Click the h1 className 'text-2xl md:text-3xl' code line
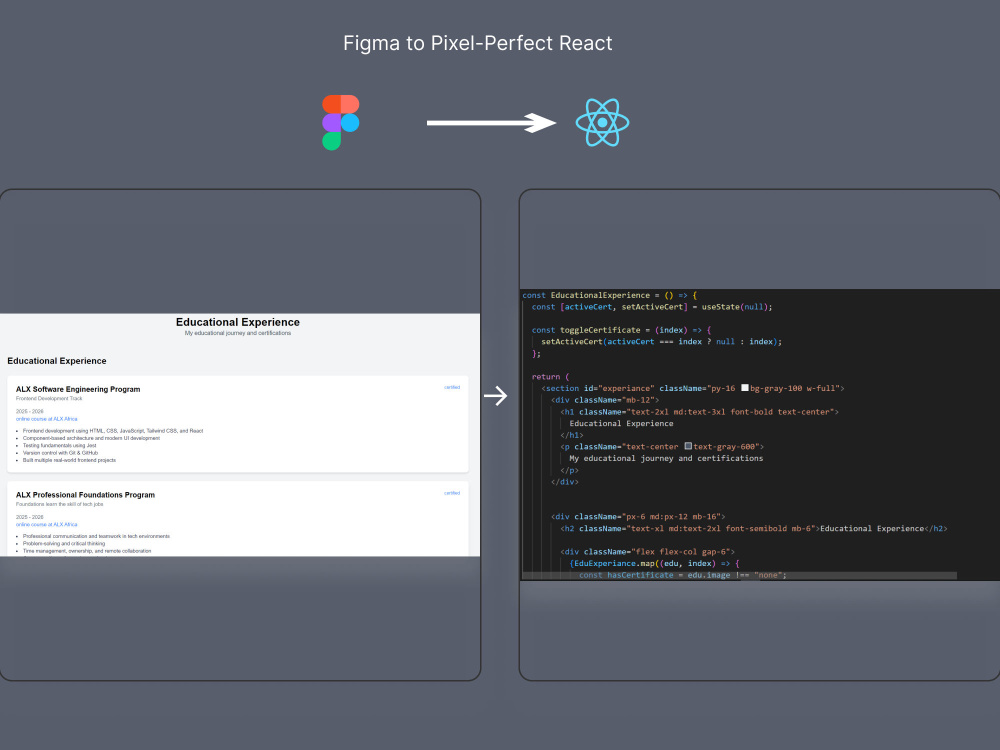 click(x=700, y=412)
